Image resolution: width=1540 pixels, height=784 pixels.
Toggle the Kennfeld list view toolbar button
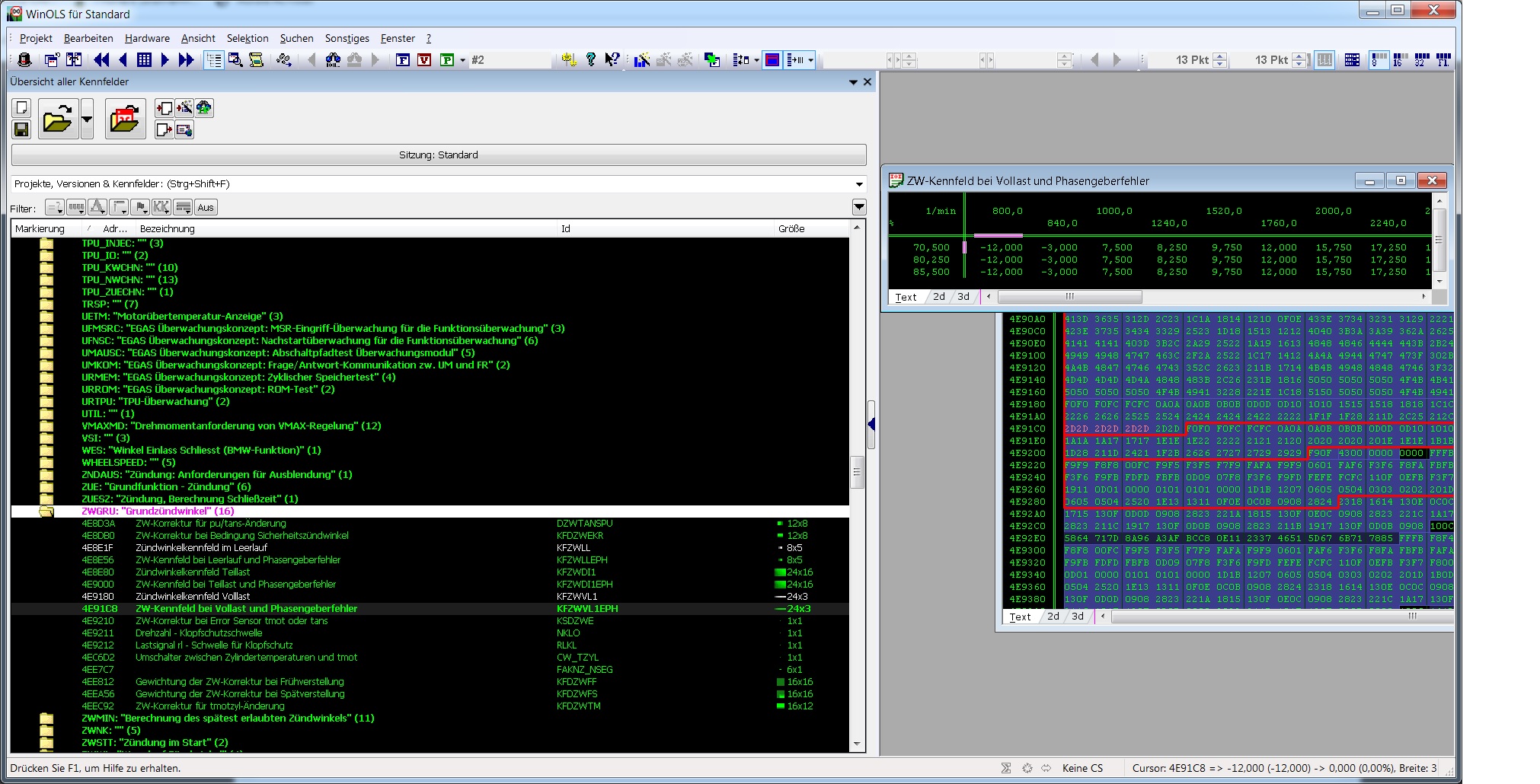(x=214, y=59)
